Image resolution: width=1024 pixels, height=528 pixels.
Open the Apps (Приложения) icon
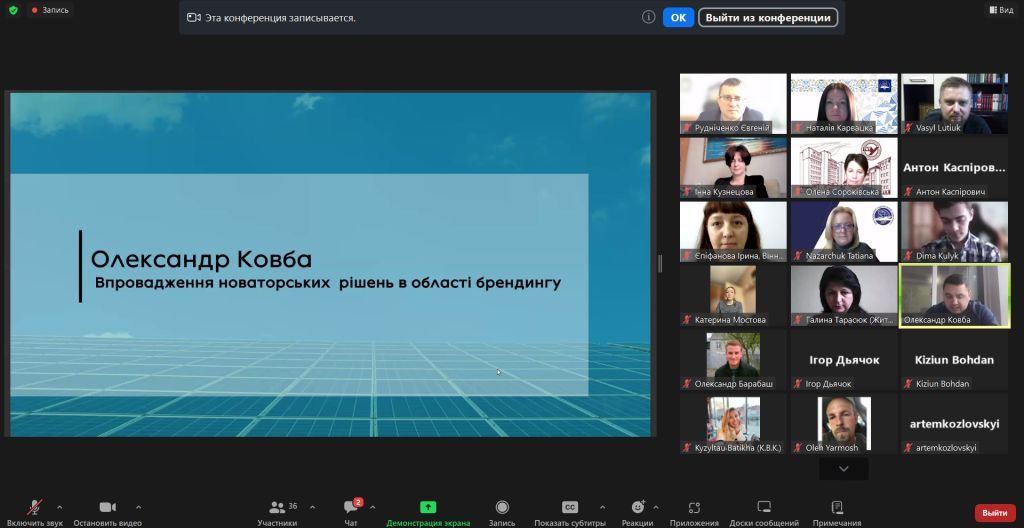[694, 507]
